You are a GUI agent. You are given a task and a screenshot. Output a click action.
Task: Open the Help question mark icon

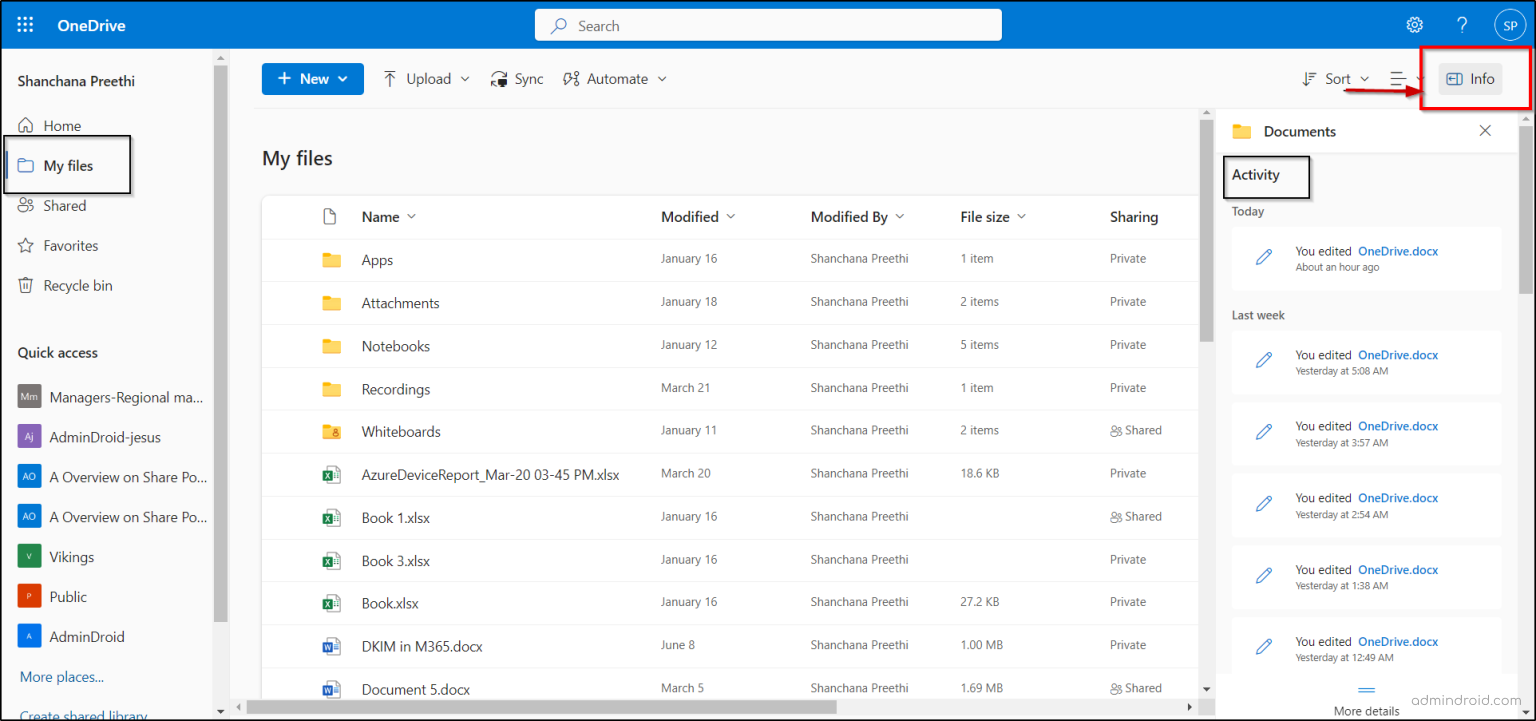[x=1461, y=24]
